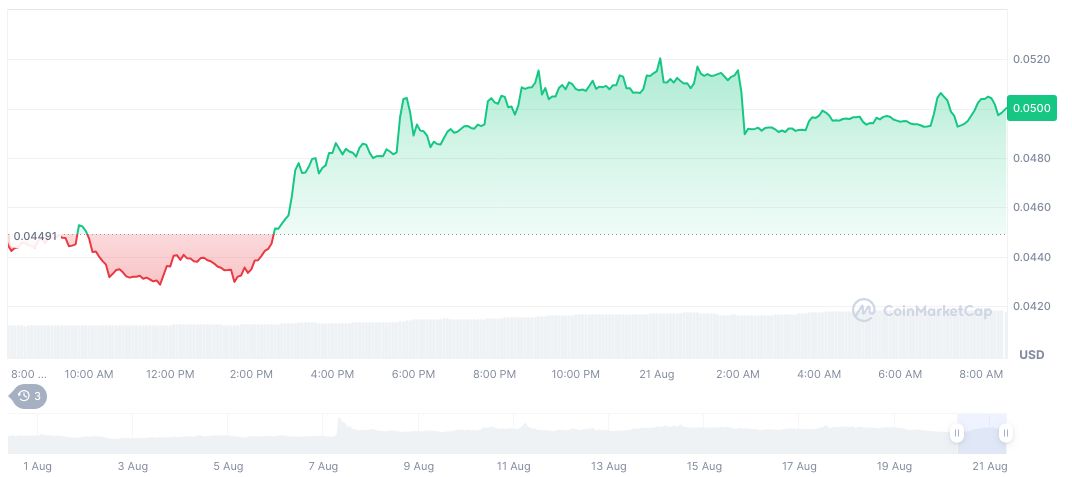Click the 6:00 PM time axis label
The width and height of the screenshot is (1072, 477).
pos(413,374)
